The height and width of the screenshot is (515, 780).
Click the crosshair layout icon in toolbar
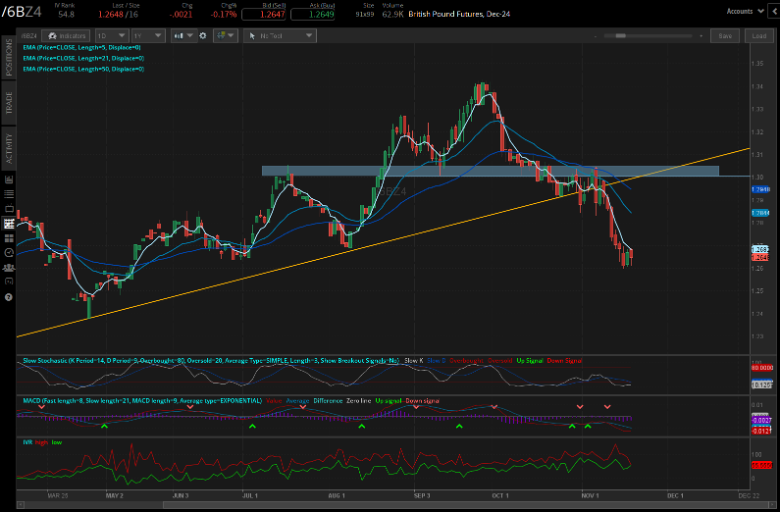pos(226,36)
